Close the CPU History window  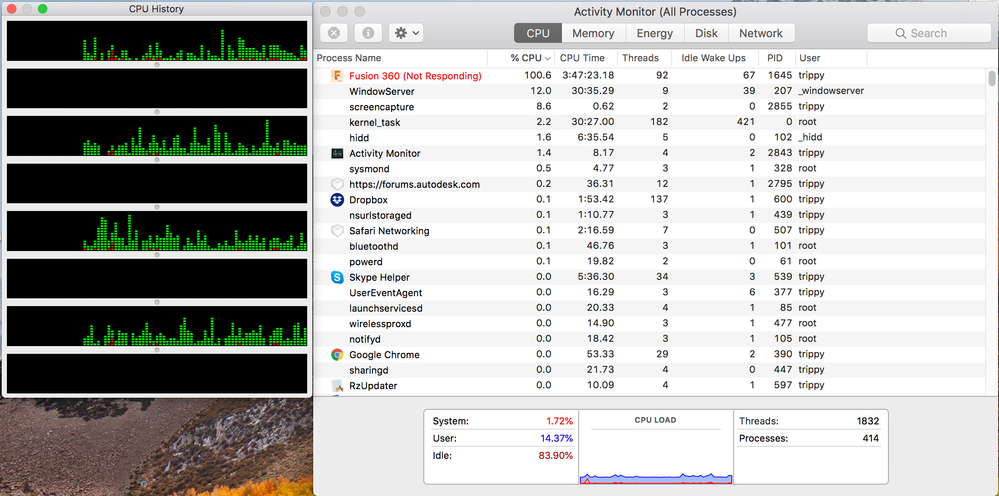click(11, 9)
